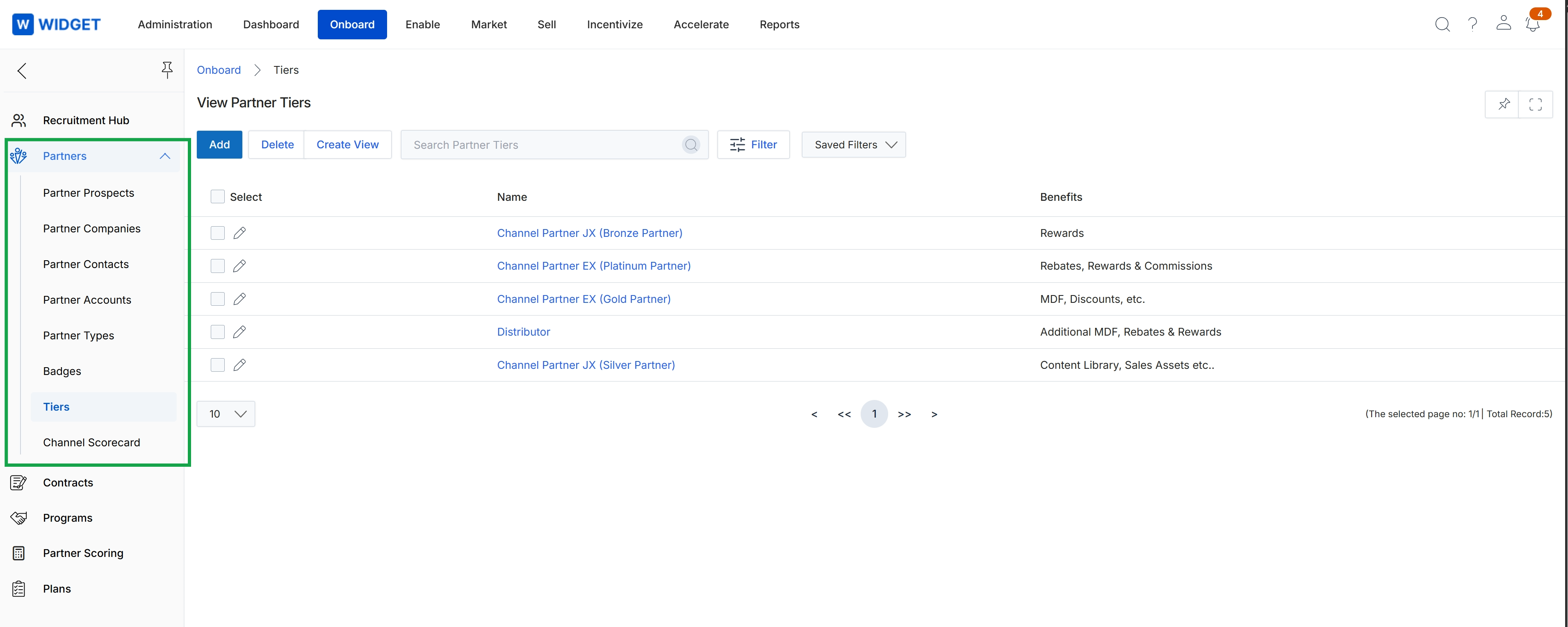Click the search magnifier in Partner Tiers field
1568x627 pixels.
(691, 145)
